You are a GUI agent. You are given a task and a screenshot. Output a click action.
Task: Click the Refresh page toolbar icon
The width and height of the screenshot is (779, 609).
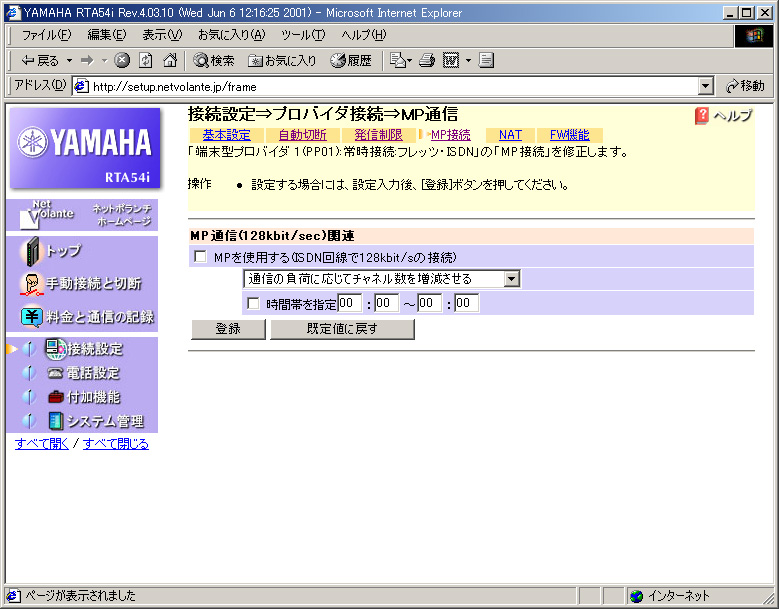click(146, 60)
